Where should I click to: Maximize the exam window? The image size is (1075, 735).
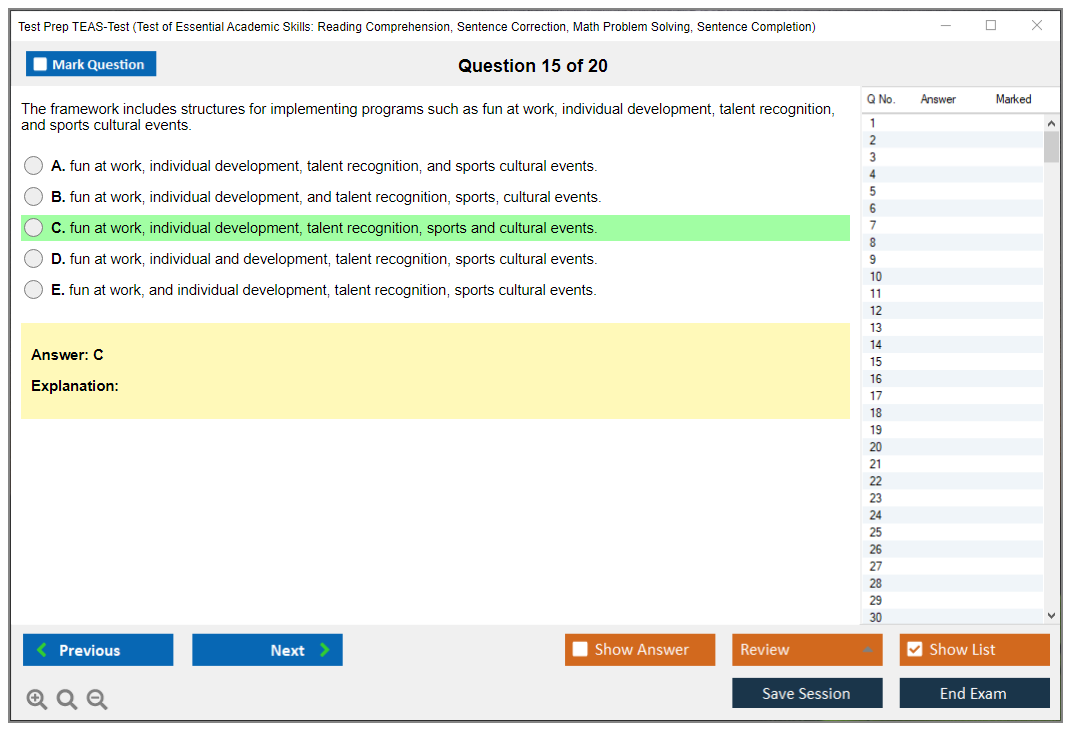991,26
